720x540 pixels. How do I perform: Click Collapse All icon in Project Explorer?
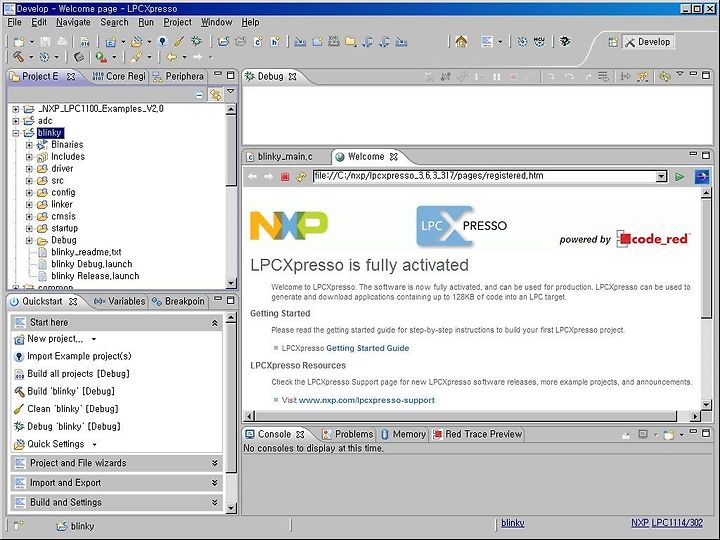199,95
